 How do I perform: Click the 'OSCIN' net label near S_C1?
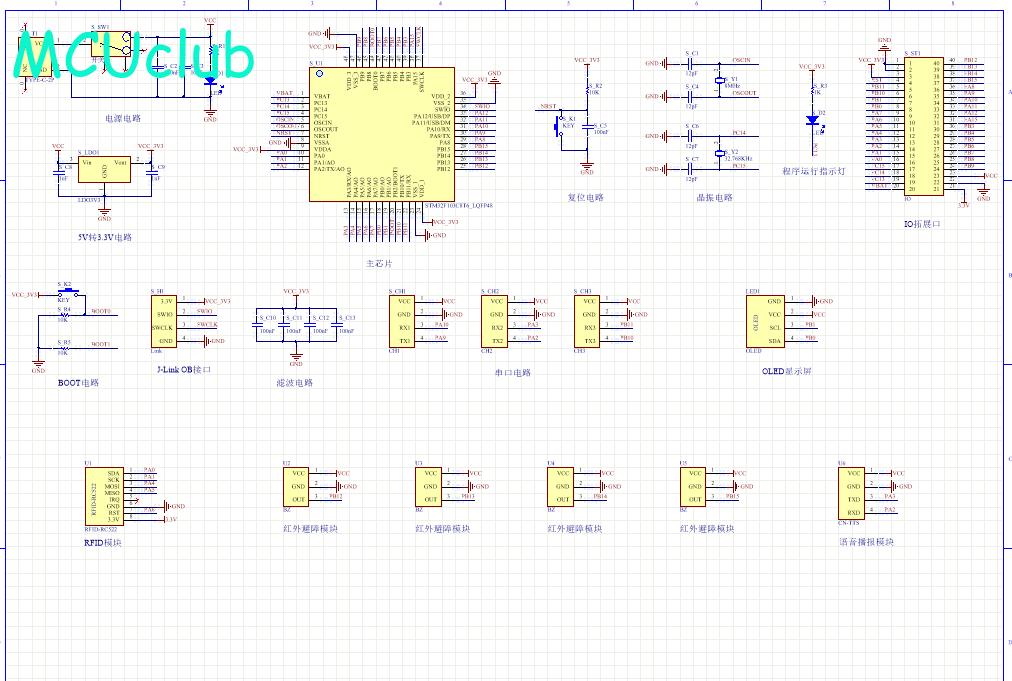pos(741,60)
